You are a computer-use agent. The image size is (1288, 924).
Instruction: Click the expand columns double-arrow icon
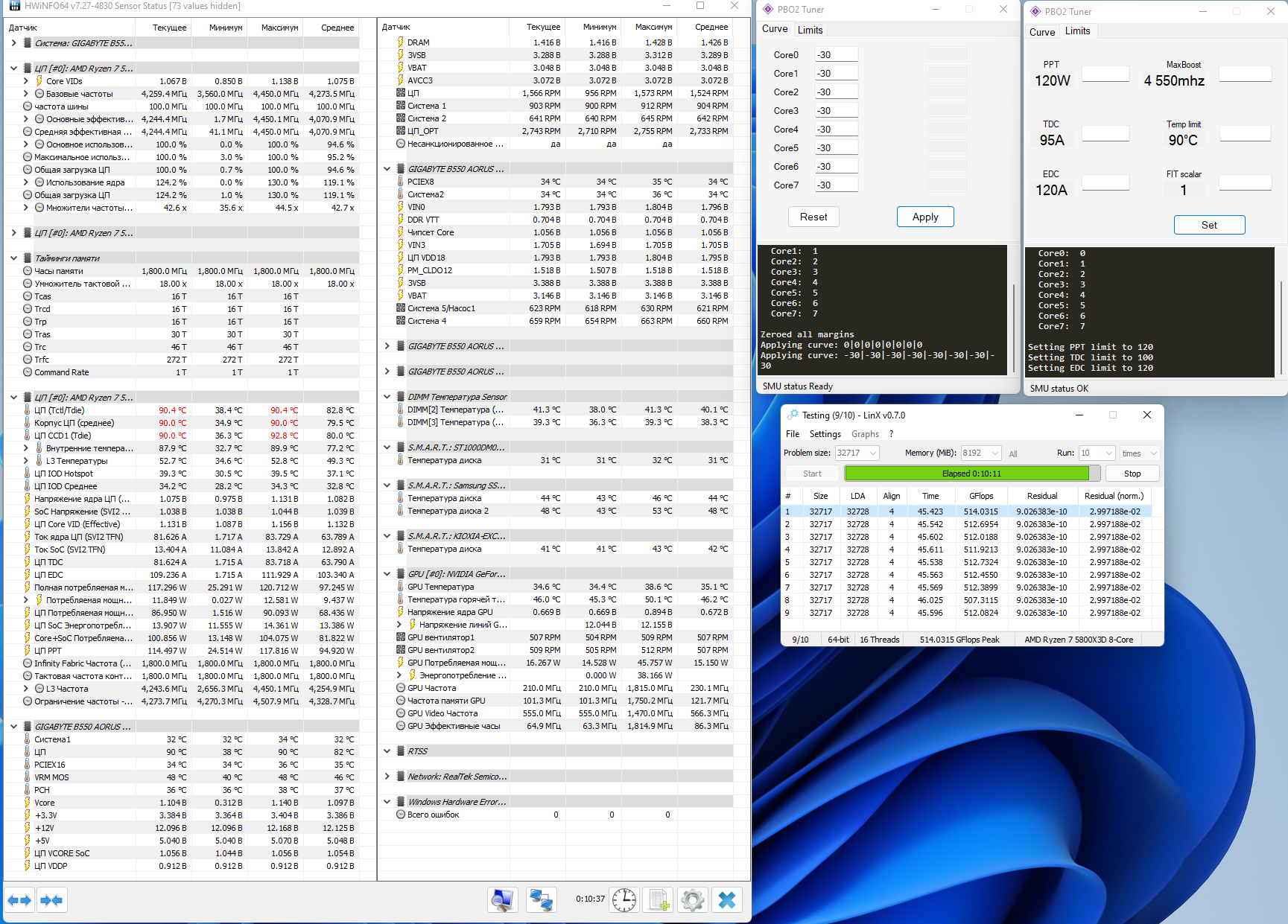click(20, 900)
